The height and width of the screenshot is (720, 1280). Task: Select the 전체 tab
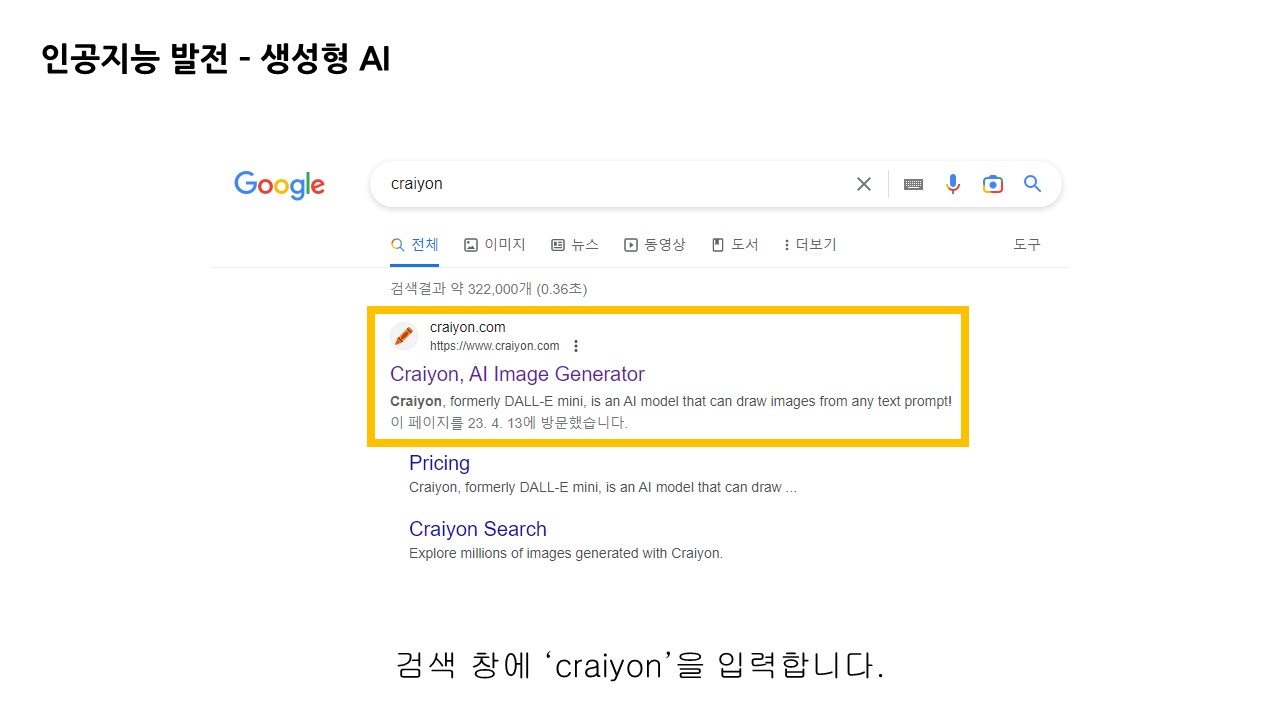(x=414, y=244)
